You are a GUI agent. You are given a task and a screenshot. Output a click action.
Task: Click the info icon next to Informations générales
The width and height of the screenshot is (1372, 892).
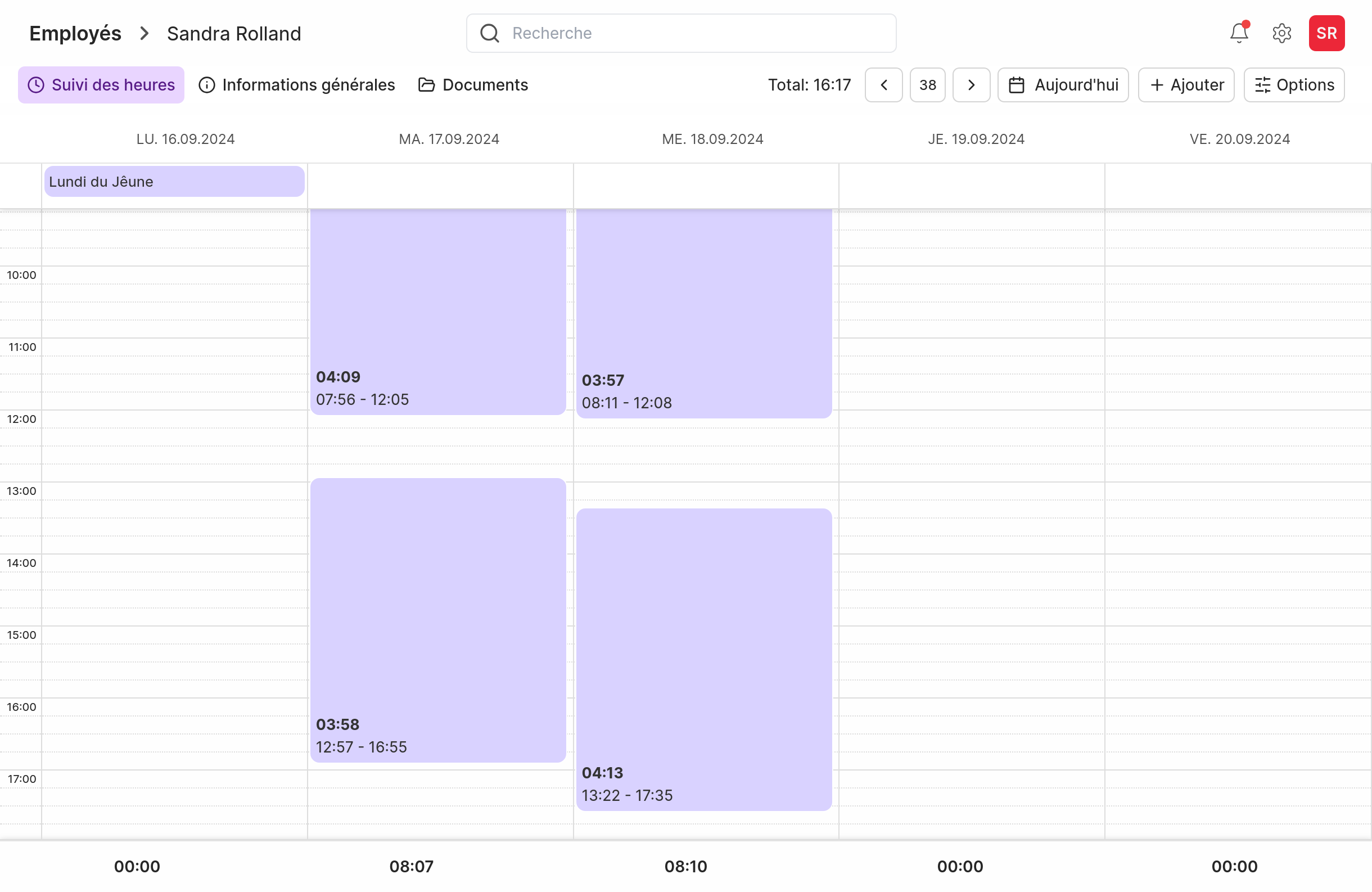pos(206,85)
